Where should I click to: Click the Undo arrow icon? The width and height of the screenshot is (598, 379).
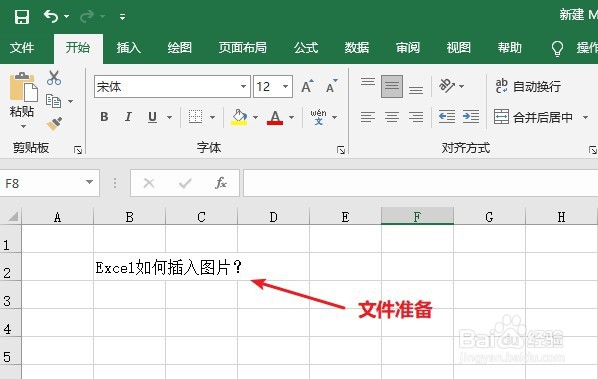pyautogui.click(x=51, y=16)
